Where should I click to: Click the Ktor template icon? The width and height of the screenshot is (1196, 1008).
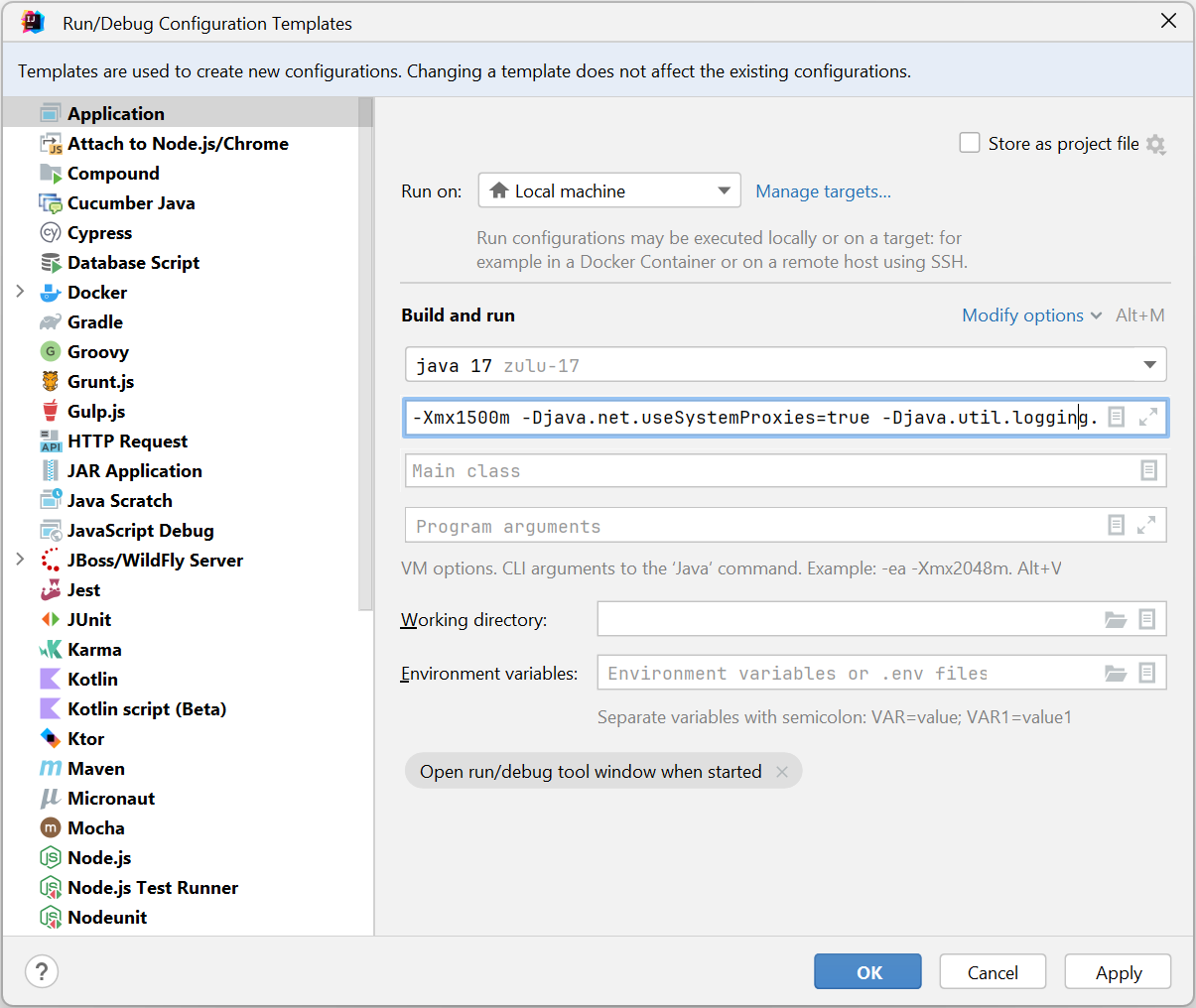pos(51,738)
